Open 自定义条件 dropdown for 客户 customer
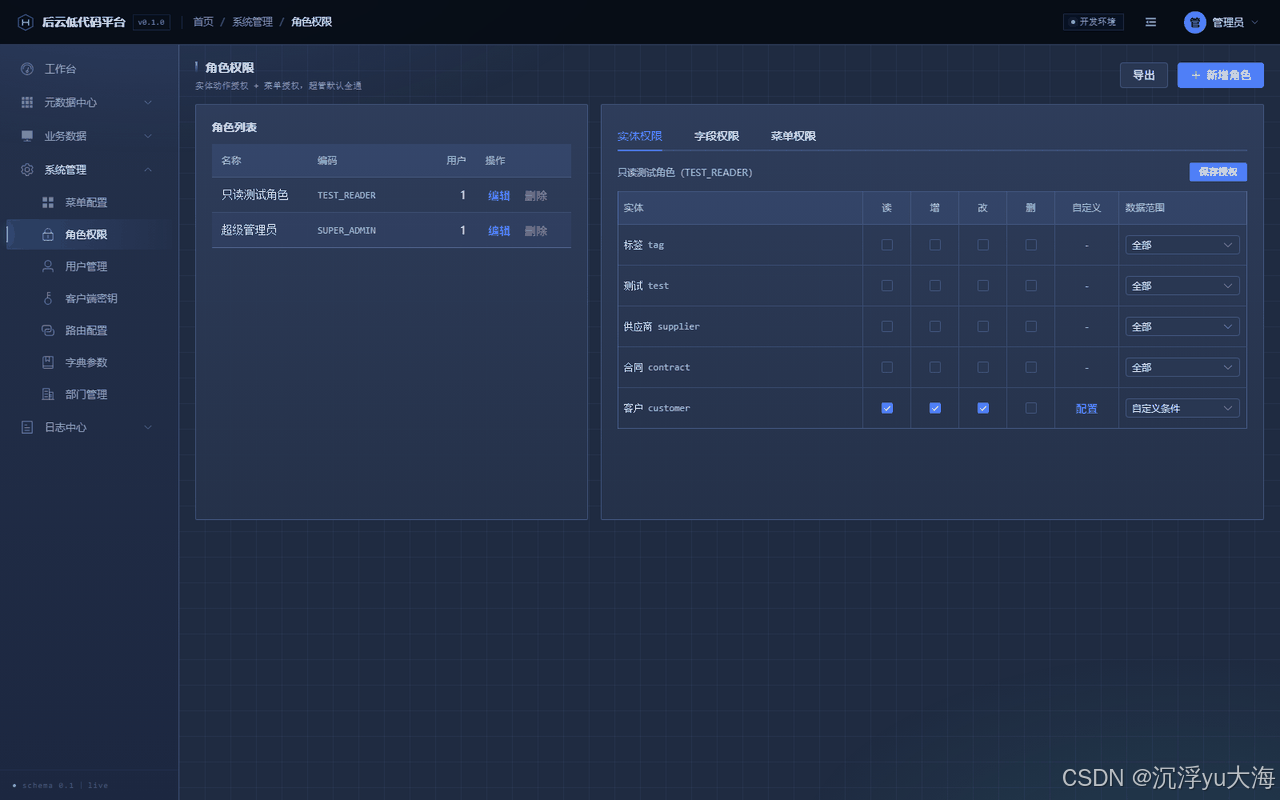1280x800 pixels. tap(1182, 408)
